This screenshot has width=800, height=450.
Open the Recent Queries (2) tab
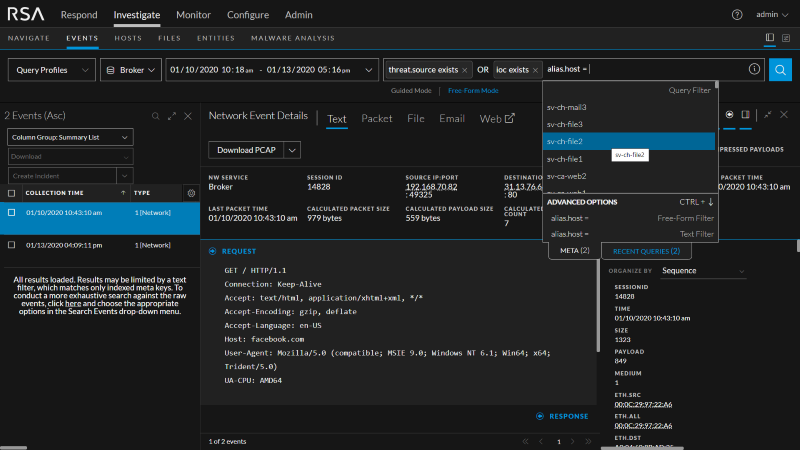(646, 251)
